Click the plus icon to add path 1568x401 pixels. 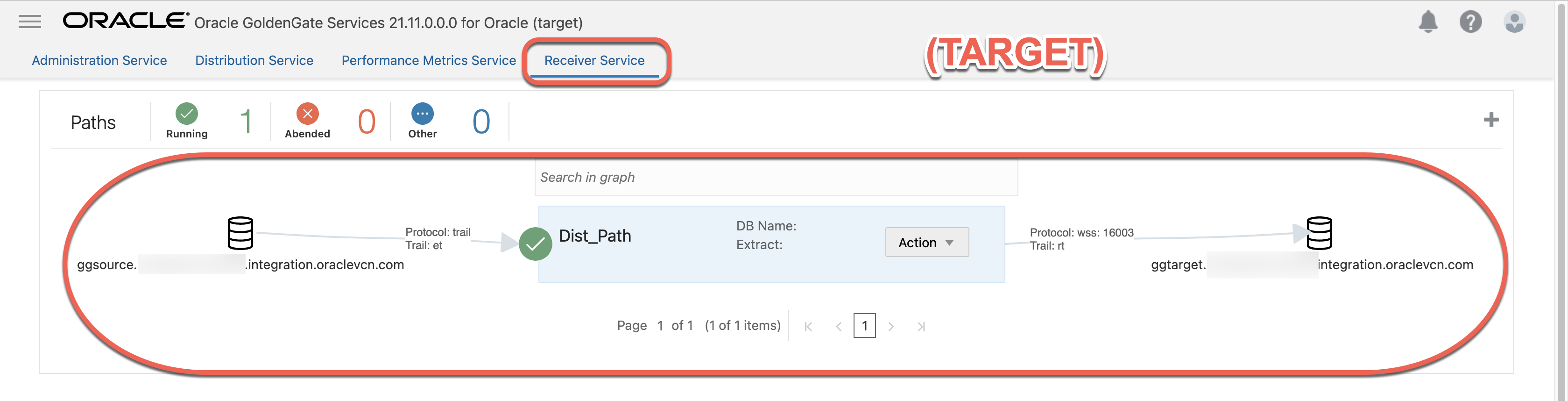coord(1490,120)
